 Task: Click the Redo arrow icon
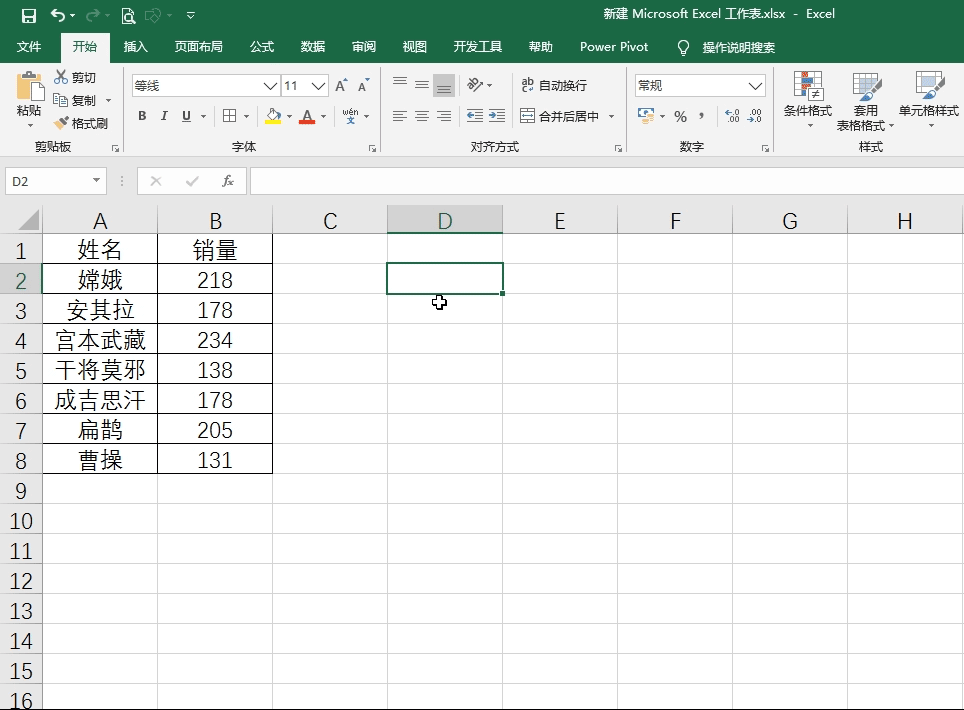[92, 15]
